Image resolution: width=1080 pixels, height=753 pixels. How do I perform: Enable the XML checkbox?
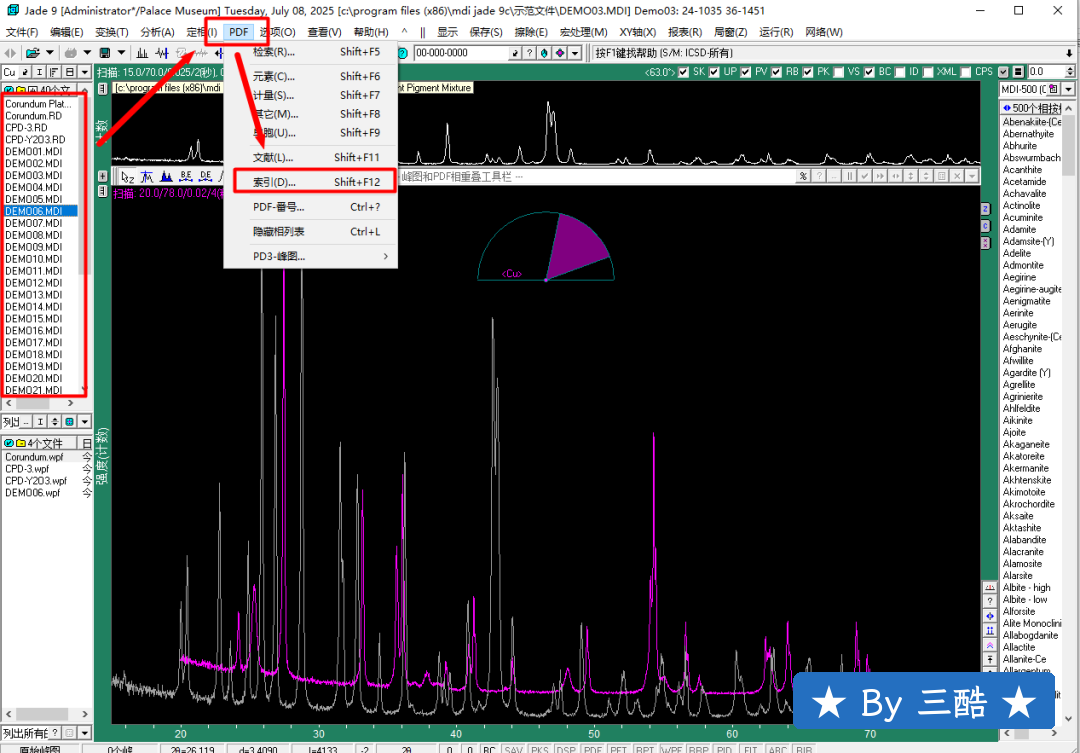tap(928, 72)
